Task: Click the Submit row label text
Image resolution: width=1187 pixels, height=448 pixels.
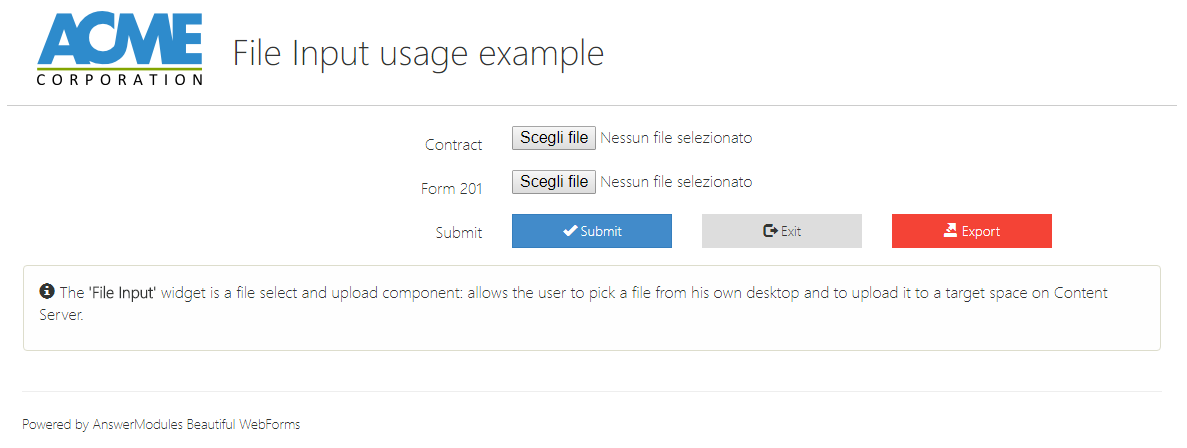Action: (x=458, y=232)
